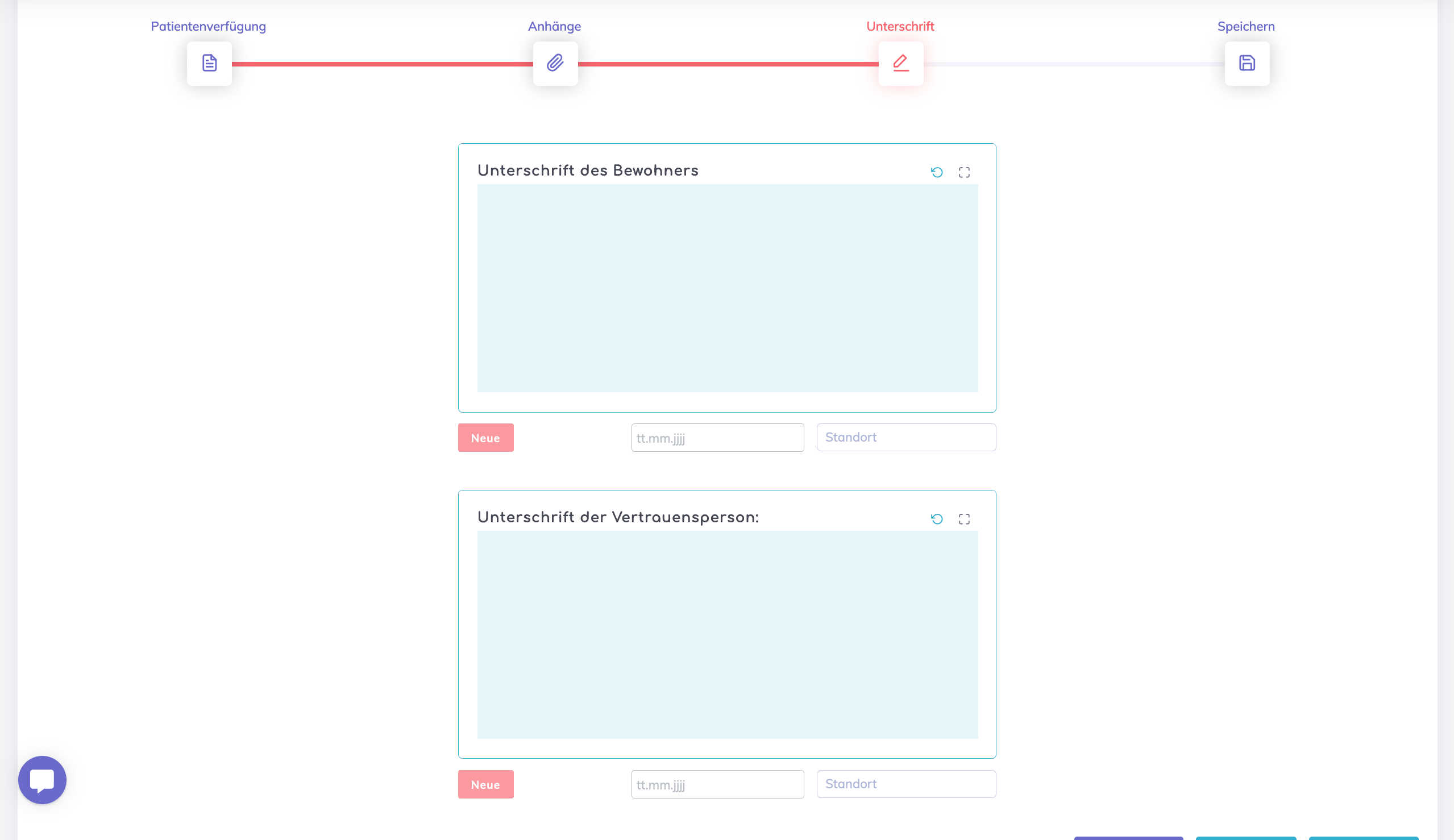Open the Anhänge paperclip step icon
This screenshot has width=1454, height=840.
pos(555,64)
